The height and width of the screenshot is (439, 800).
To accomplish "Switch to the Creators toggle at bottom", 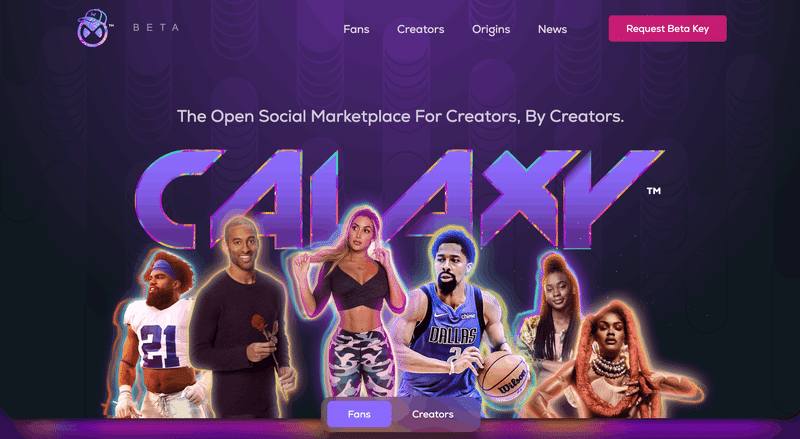I will (433, 414).
